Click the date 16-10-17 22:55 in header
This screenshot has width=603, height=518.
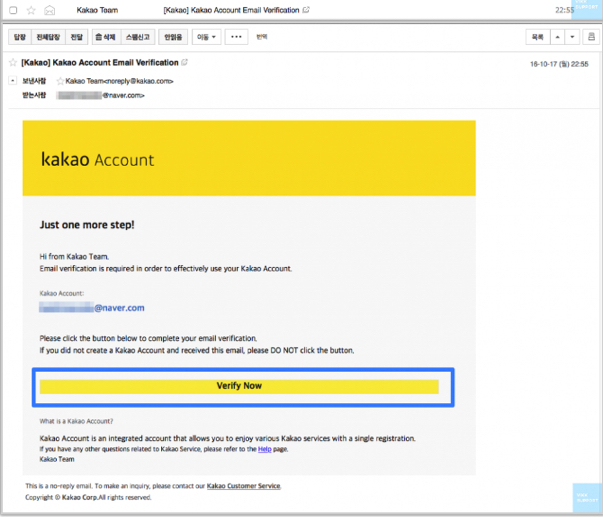(x=559, y=64)
